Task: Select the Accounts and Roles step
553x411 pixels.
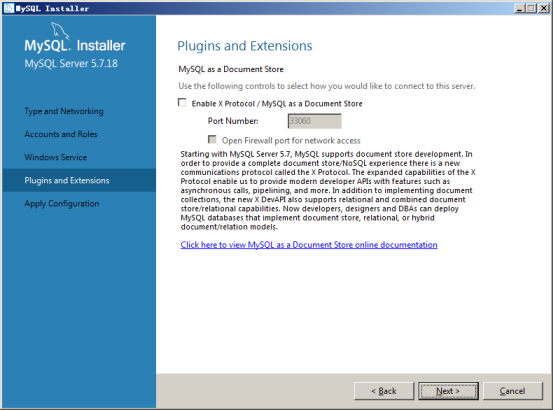Action: point(61,134)
